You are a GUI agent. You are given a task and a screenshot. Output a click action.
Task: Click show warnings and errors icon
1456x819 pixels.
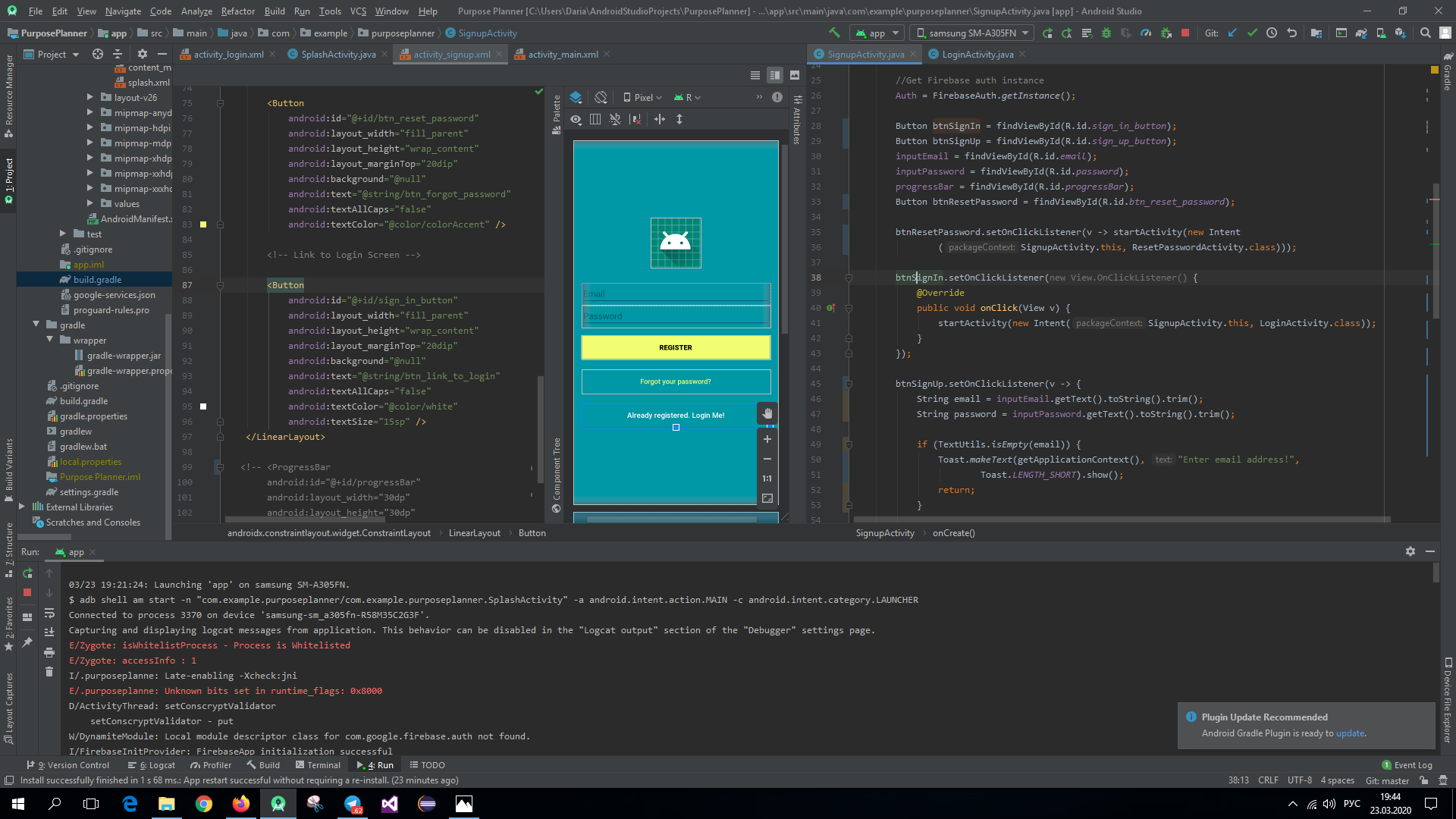[x=777, y=97]
